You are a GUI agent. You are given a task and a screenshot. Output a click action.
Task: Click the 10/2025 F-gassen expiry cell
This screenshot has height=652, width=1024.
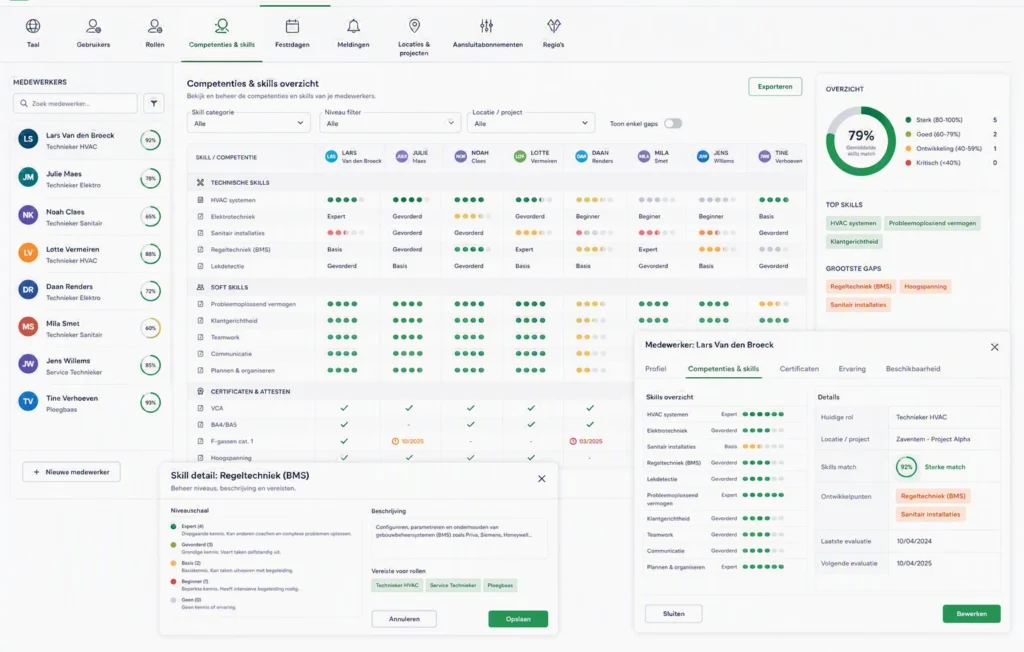(408, 441)
